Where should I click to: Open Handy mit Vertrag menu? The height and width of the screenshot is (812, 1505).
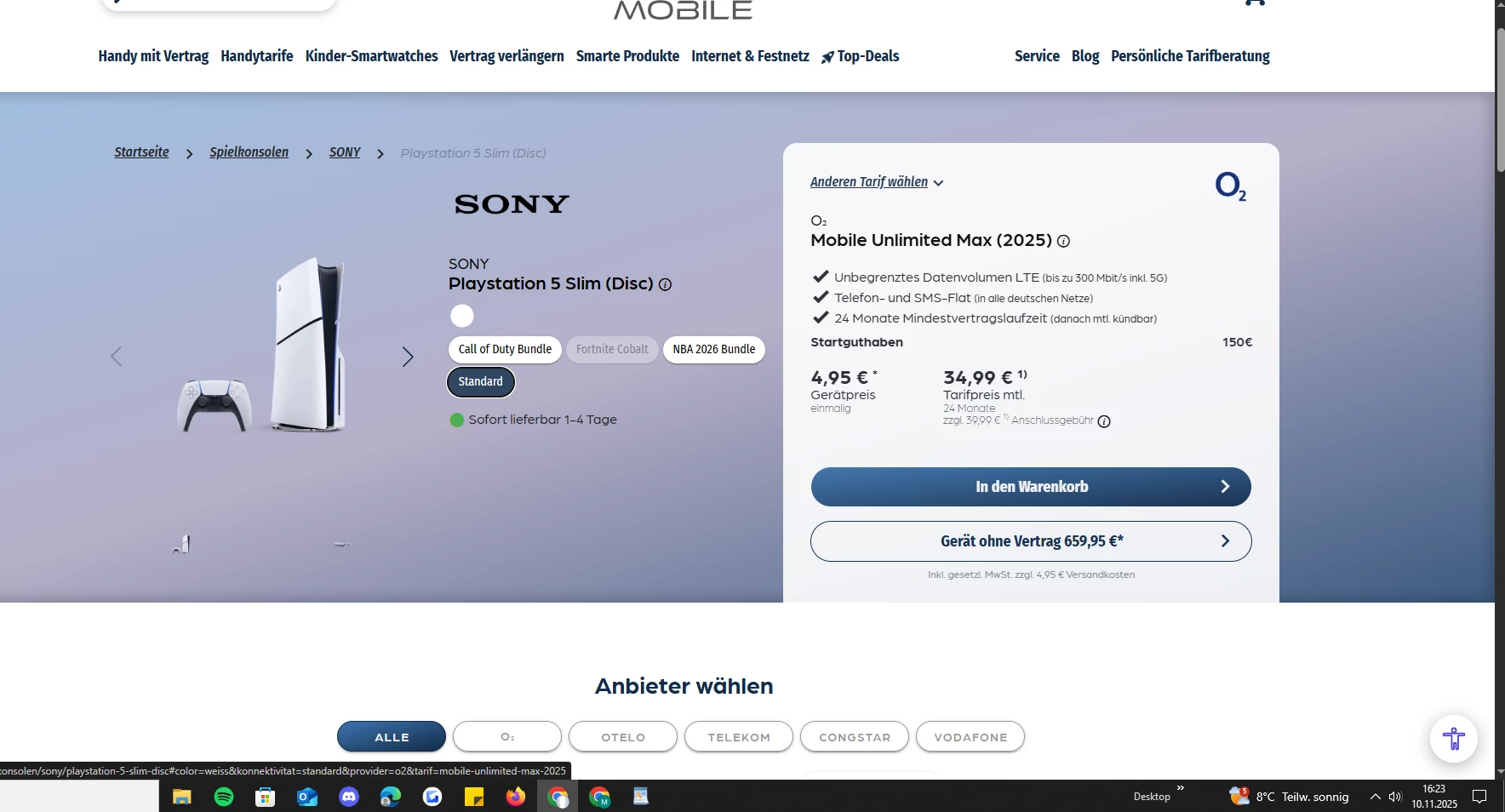[x=153, y=56]
